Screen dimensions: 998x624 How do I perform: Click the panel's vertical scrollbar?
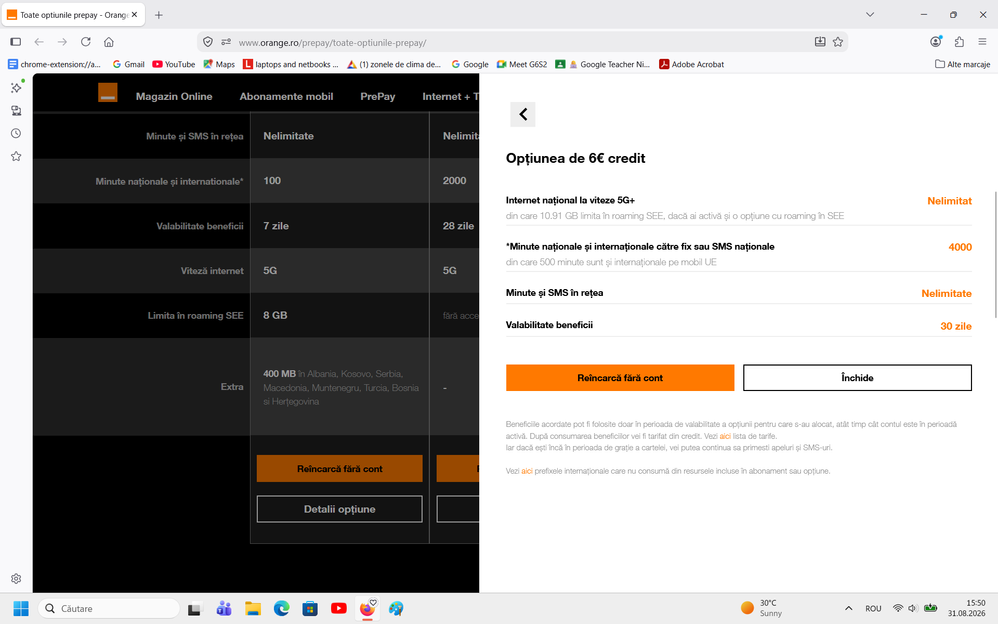click(x=995, y=255)
